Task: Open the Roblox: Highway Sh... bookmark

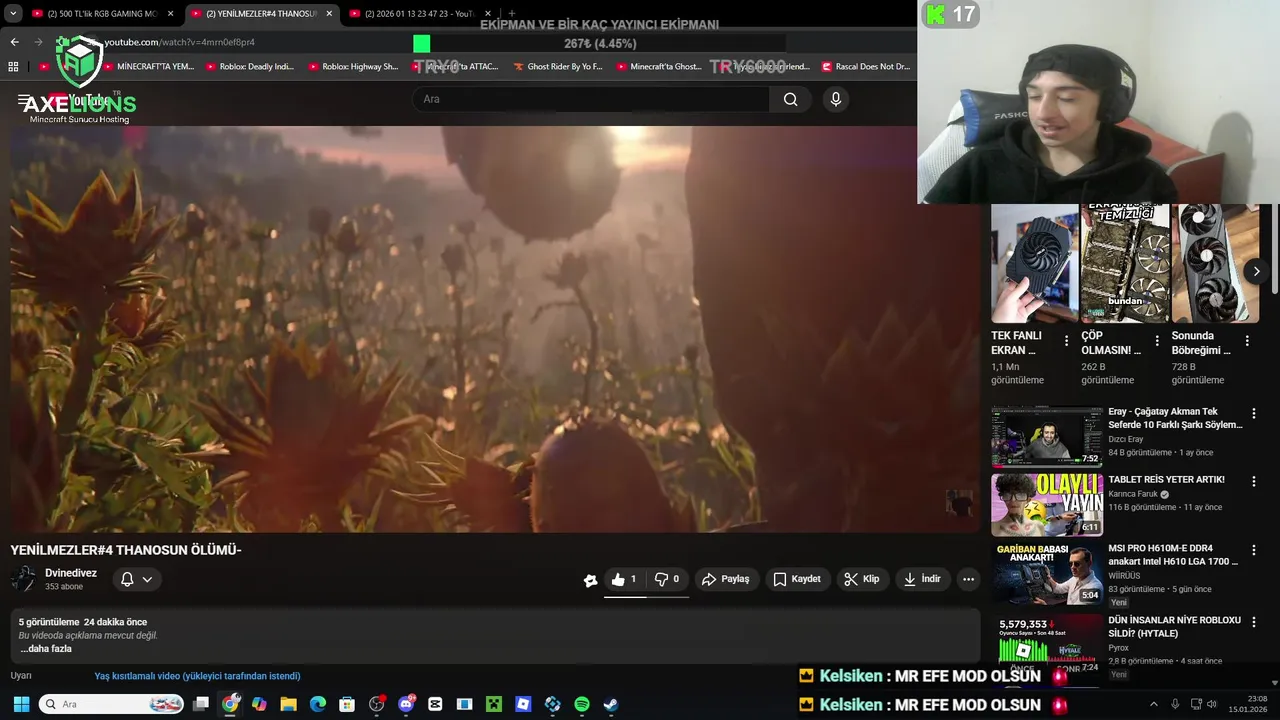Action: tap(353, 67)
